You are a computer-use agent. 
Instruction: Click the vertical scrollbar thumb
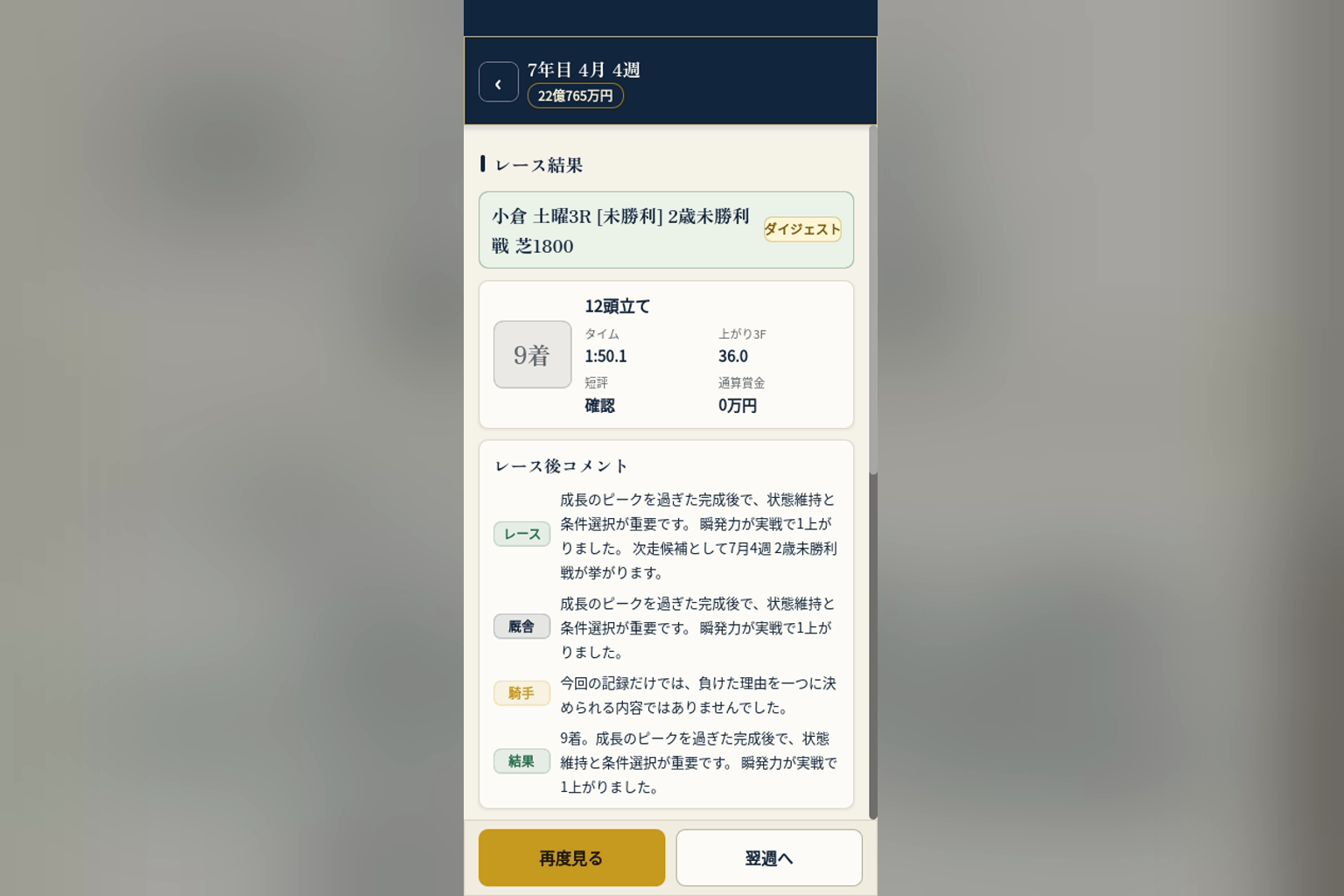pos(873,646)
